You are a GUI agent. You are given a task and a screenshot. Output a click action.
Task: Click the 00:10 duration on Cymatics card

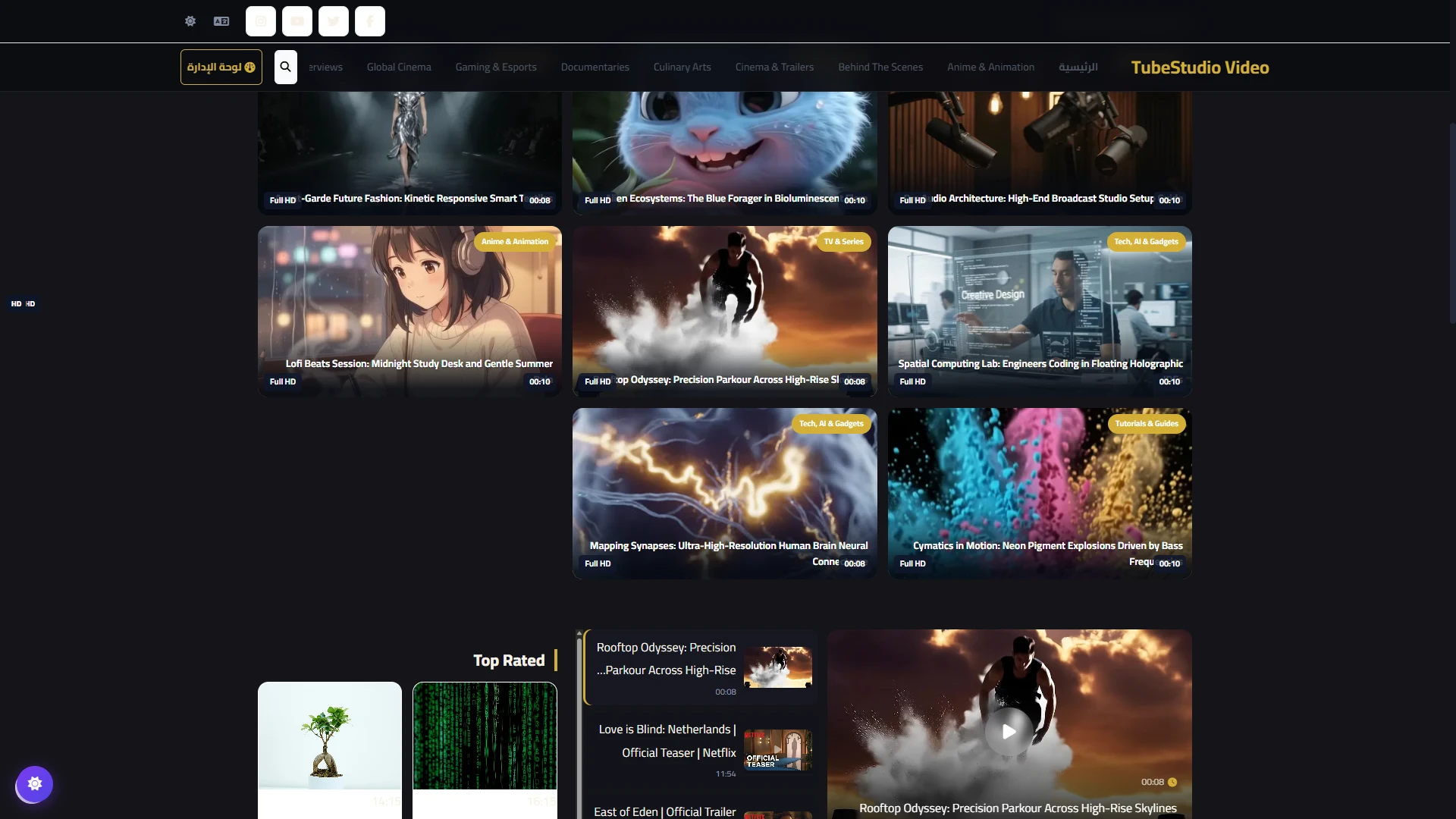pos(1169,563)
